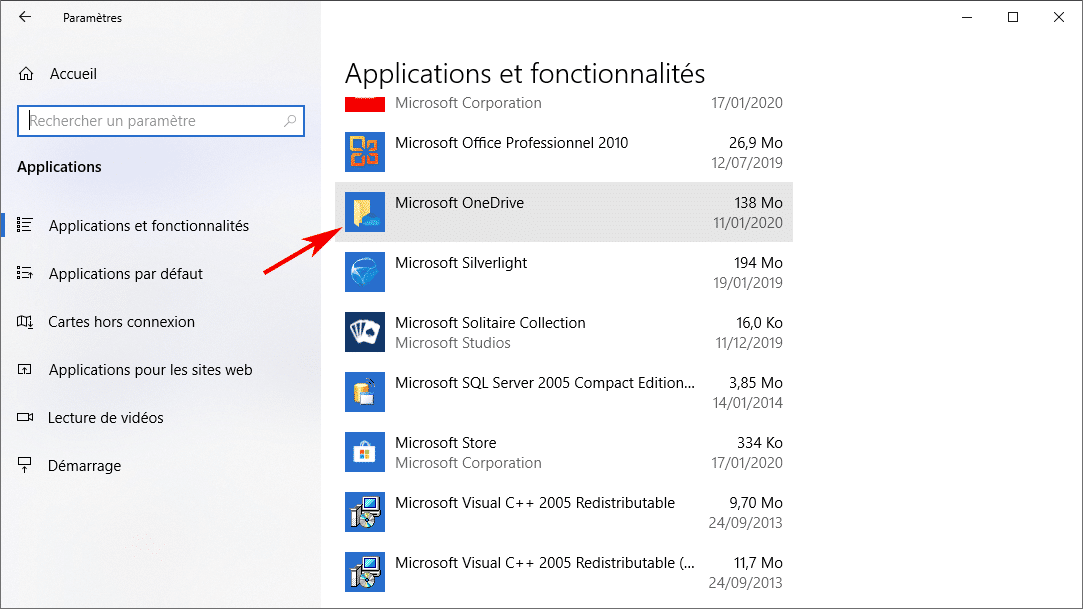Click the 12/07/2019 Office install date
This screenshot has height=609, width=1083.
pos(747,163)
